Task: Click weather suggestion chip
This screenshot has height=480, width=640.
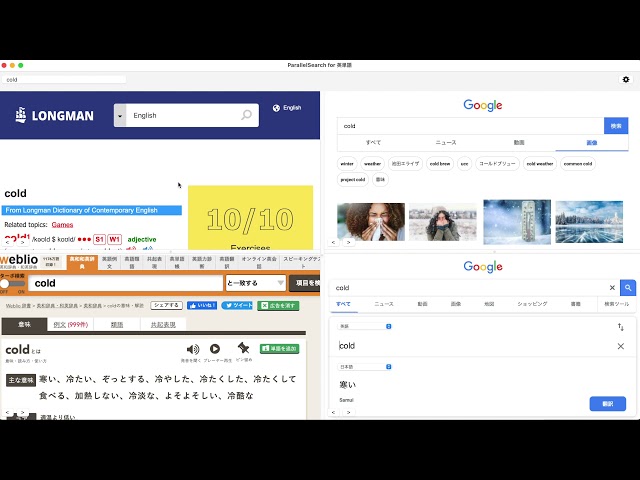Action: tap(372, 164)
